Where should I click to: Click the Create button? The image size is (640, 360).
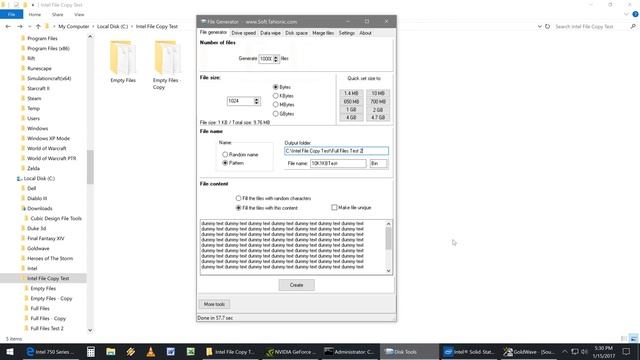pos(297,285)
